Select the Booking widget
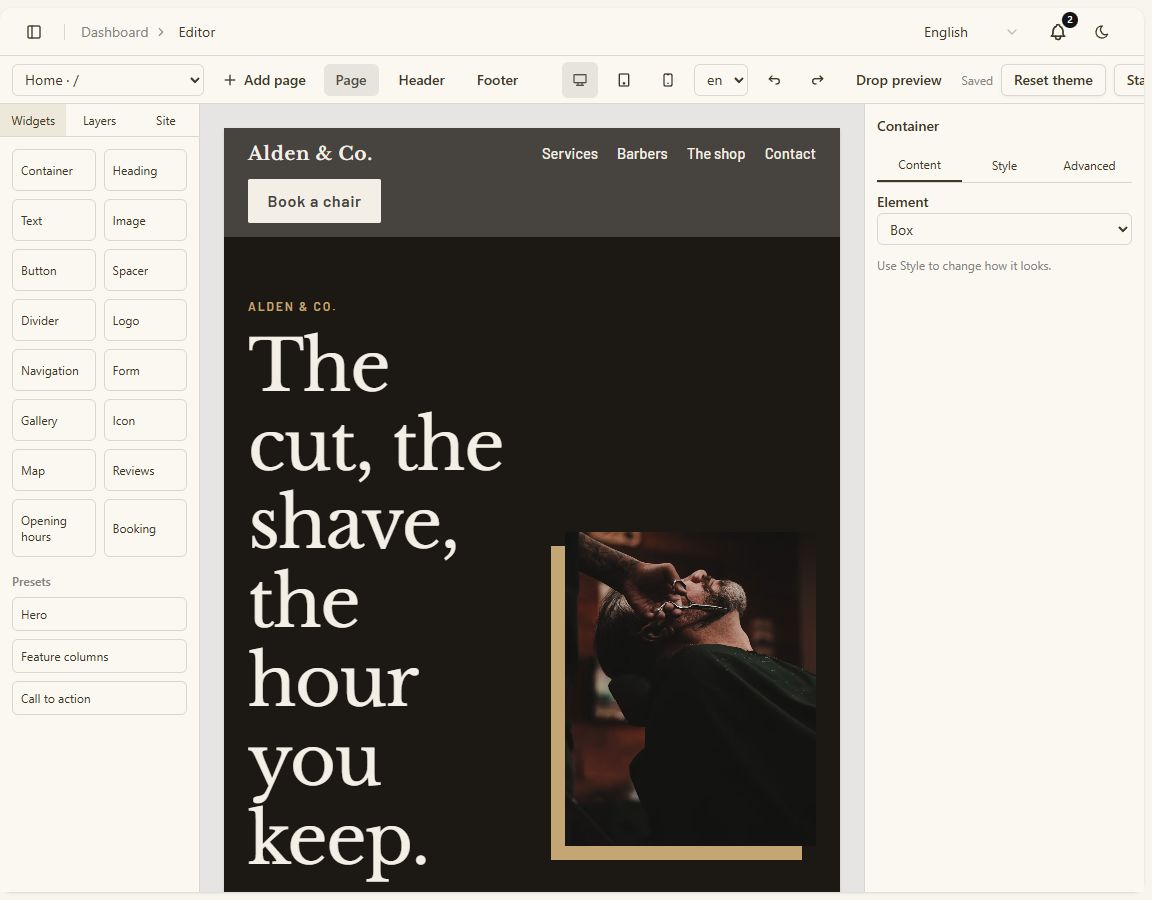 click(x=145, y=528)
